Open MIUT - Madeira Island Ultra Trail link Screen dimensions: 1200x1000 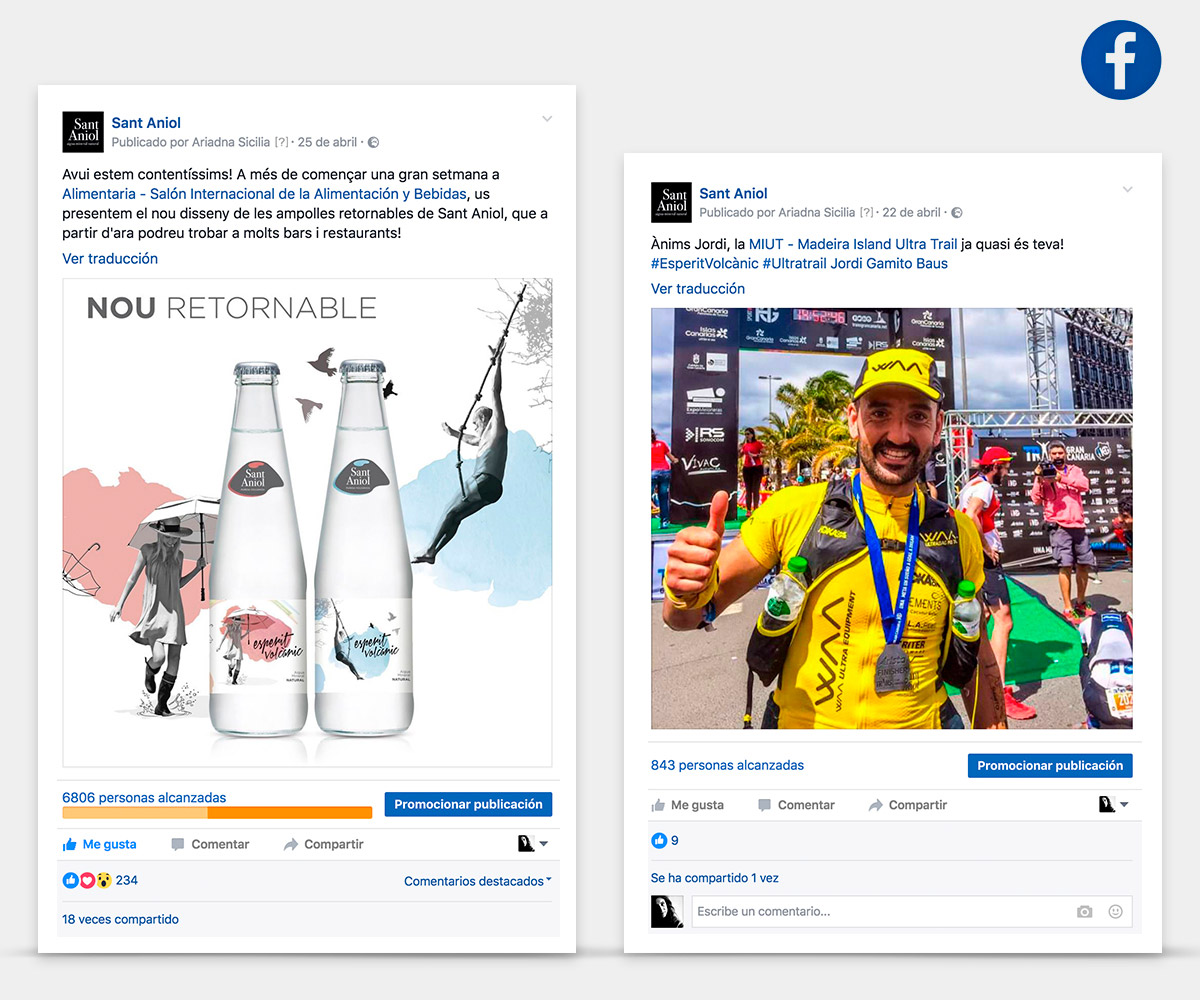click(852, 244)
